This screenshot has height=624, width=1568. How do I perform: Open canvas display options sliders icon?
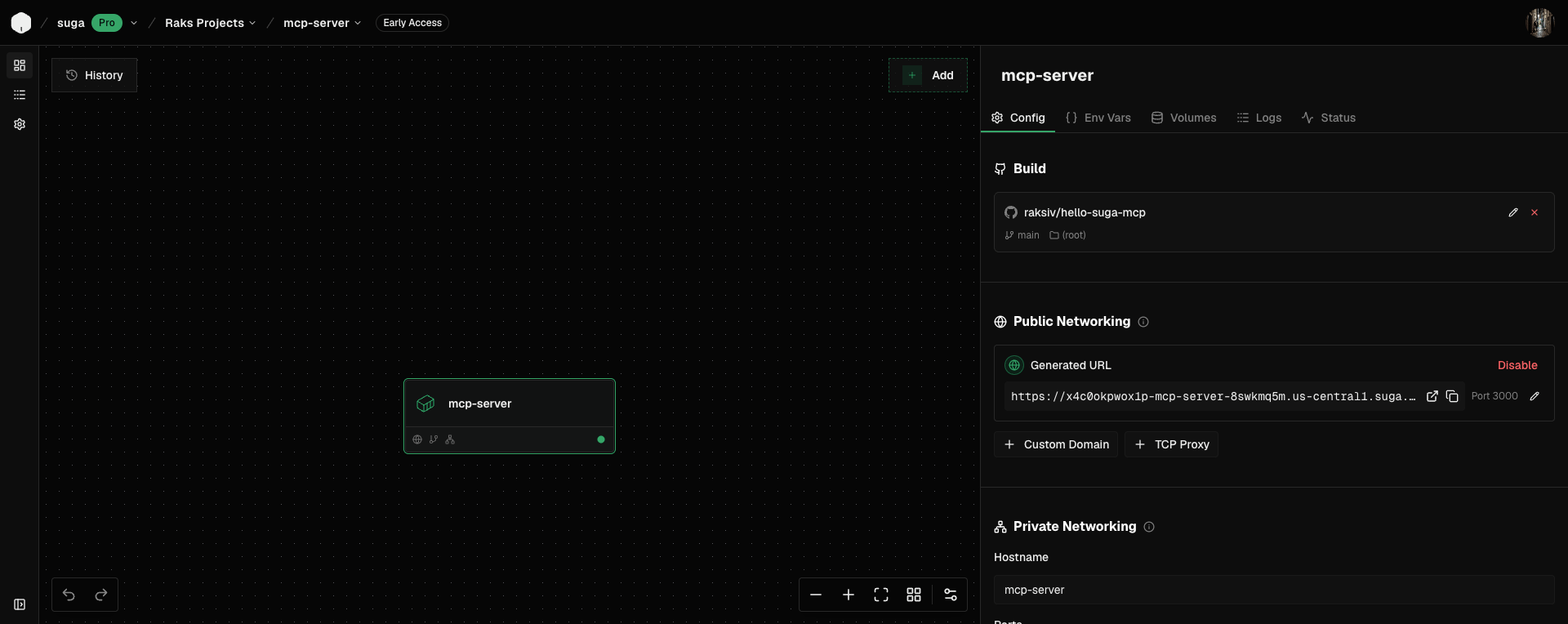click(x=951, y=595)
